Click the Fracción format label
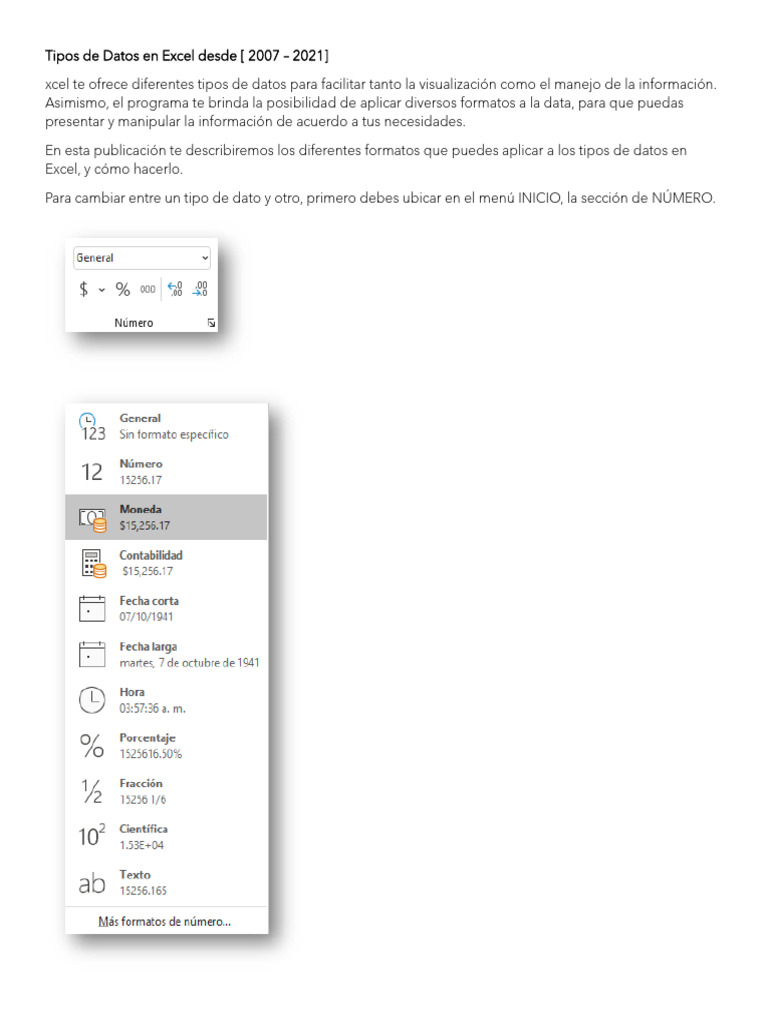Viewport: 768px width, 1024px height. click(141, 784)
